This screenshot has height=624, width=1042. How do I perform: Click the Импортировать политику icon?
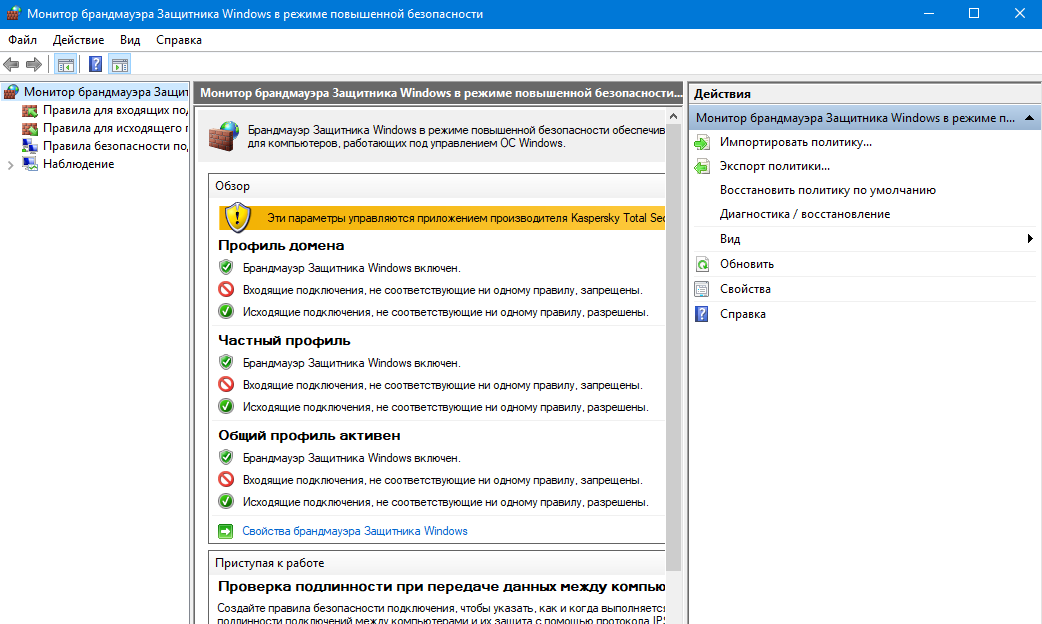click(x=702, y=142)
